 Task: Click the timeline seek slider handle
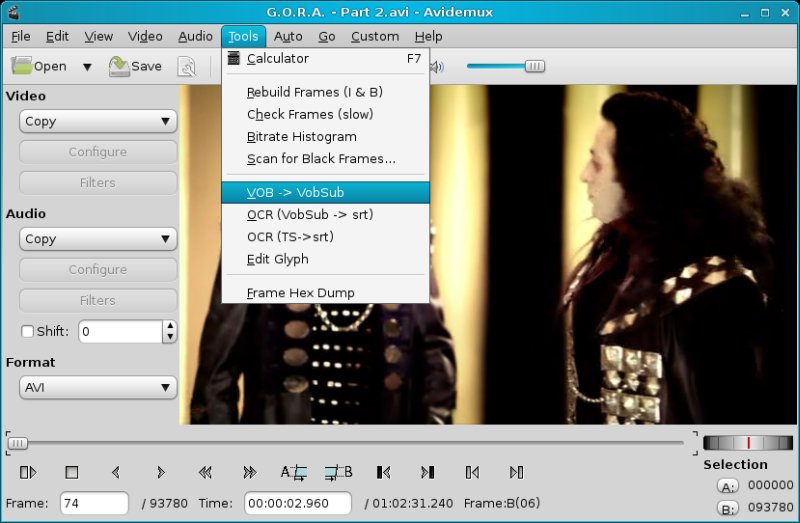(x=18, y=443)
